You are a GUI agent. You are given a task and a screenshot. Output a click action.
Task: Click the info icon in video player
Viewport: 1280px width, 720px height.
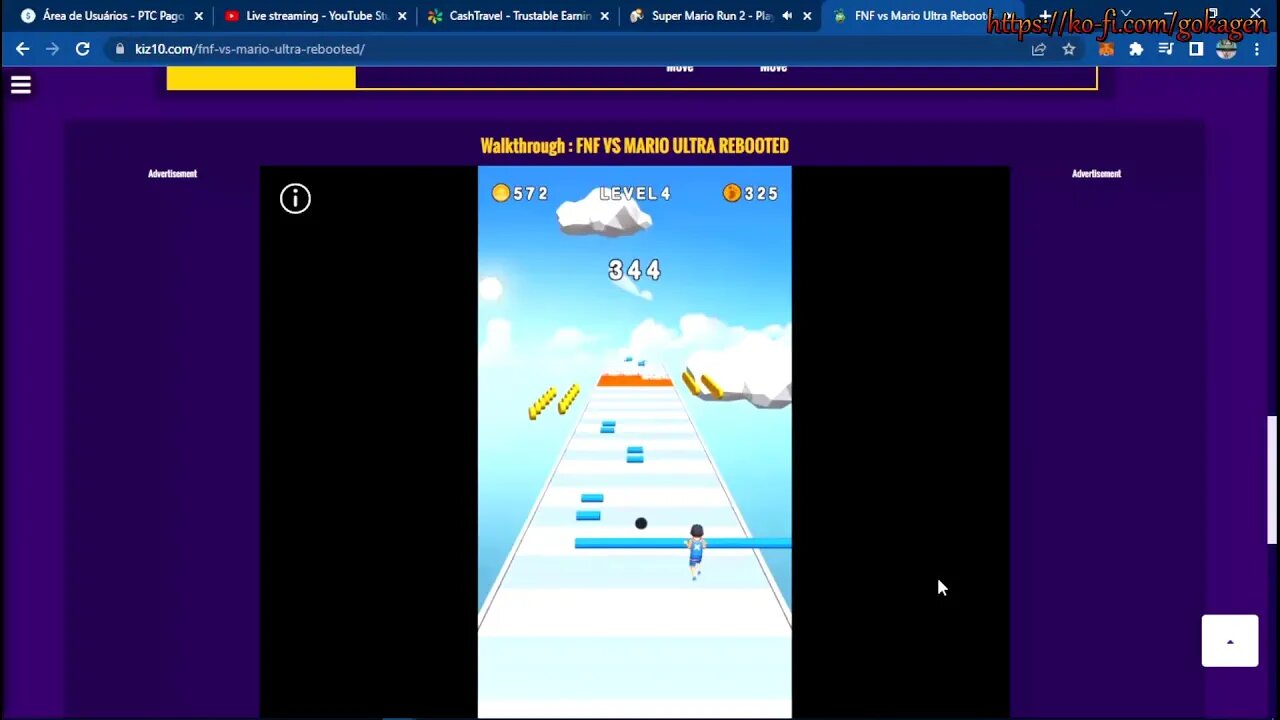tap(295, 198)
